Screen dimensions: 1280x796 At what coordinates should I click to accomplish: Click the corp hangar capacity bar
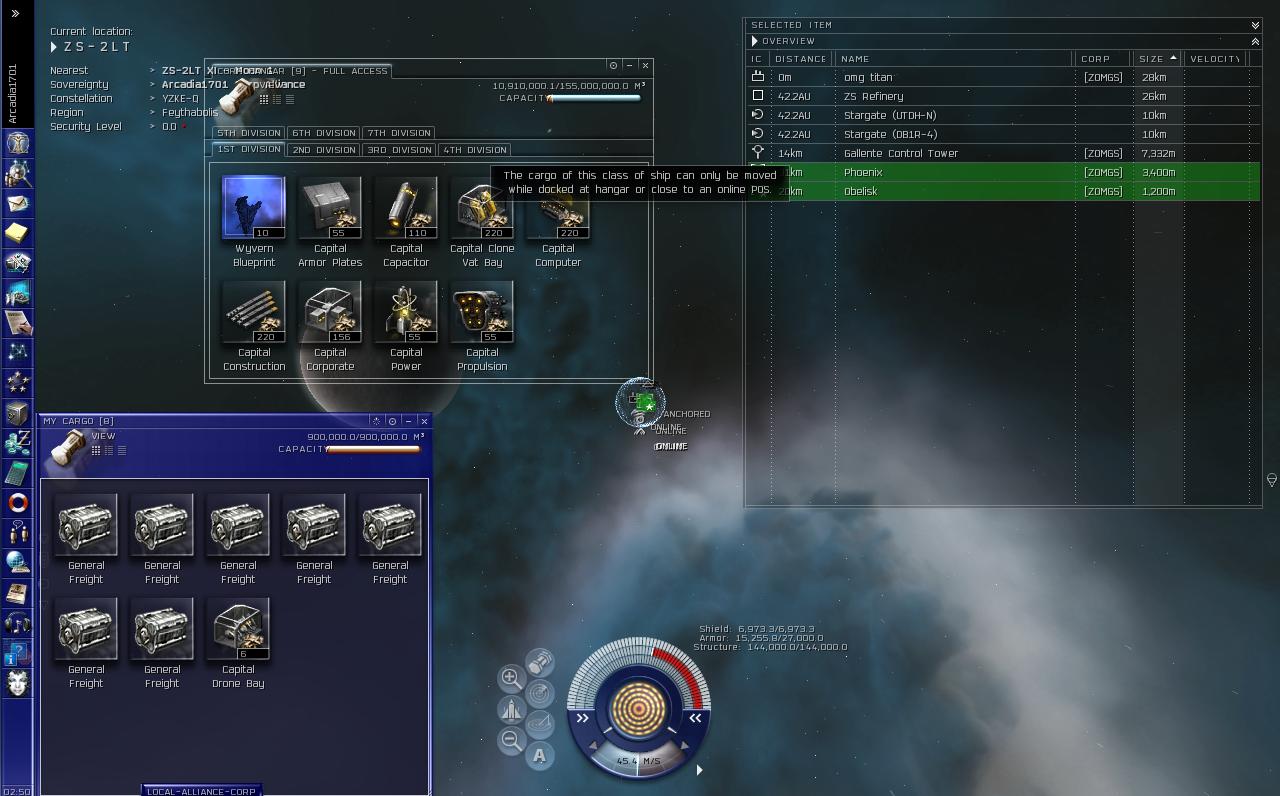coord(596,99)
